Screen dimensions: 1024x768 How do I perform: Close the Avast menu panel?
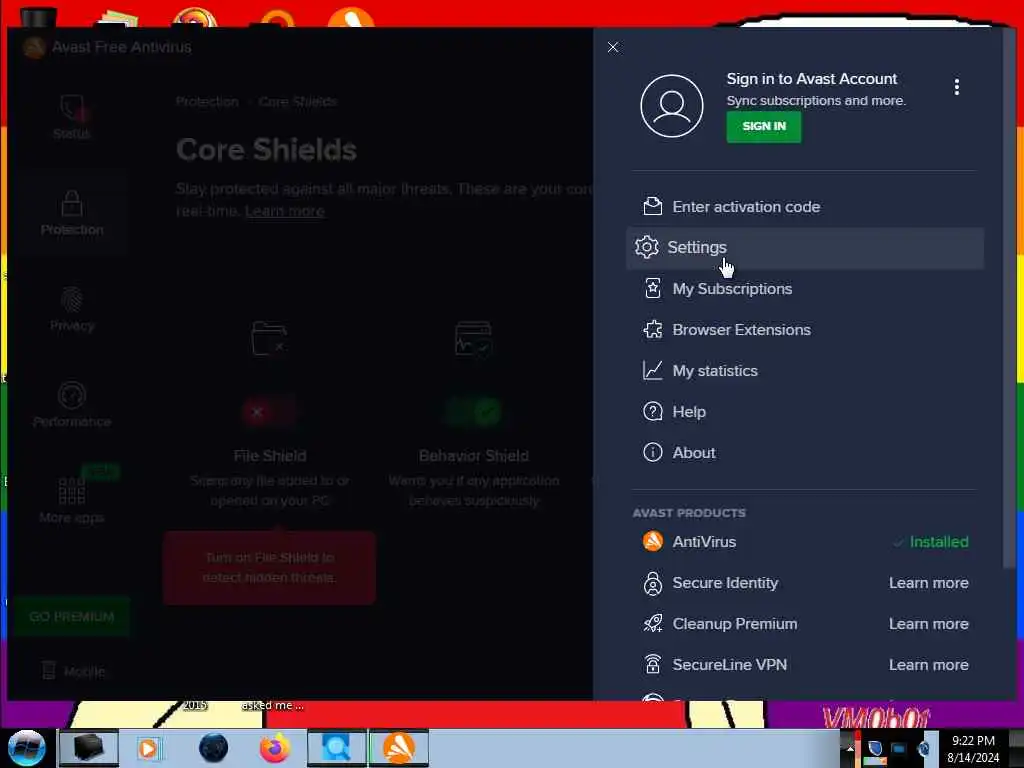click(x=613, y=47)
